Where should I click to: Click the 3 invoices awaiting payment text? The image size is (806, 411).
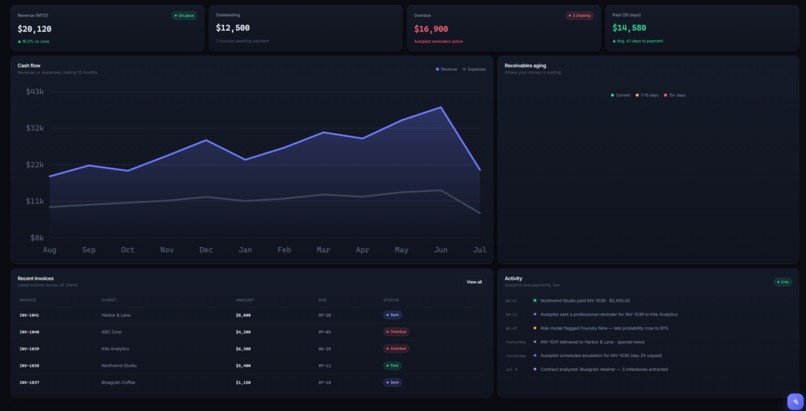tap(242, 41)
